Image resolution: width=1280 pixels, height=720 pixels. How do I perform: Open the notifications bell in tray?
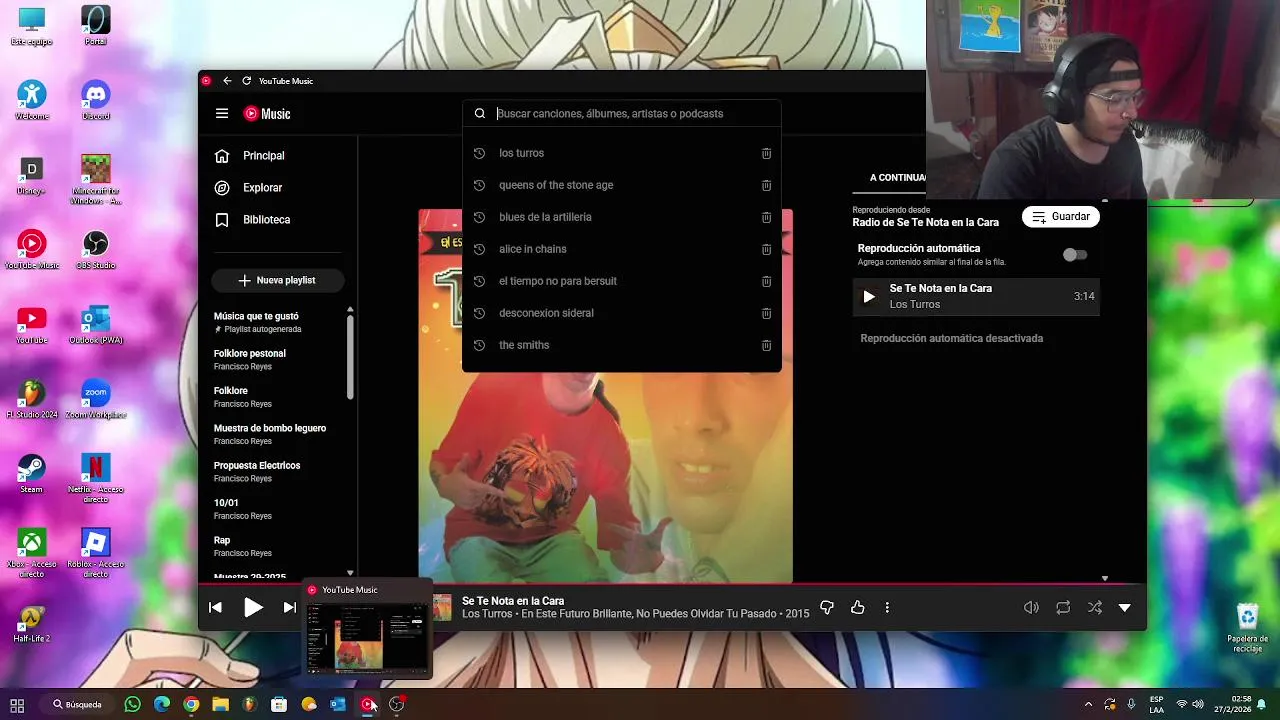[1262, 704]
